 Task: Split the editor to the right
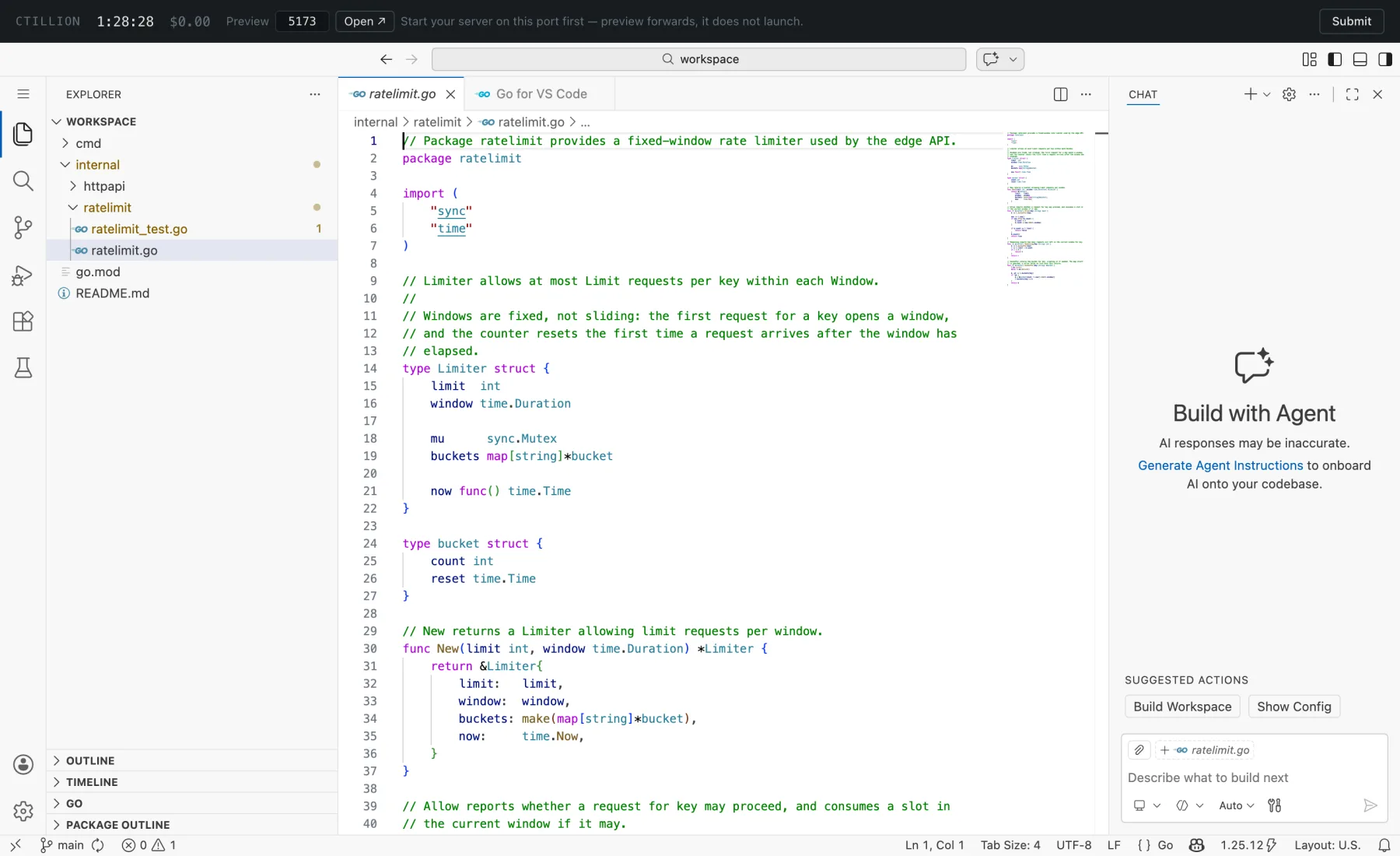(1060, 94)
